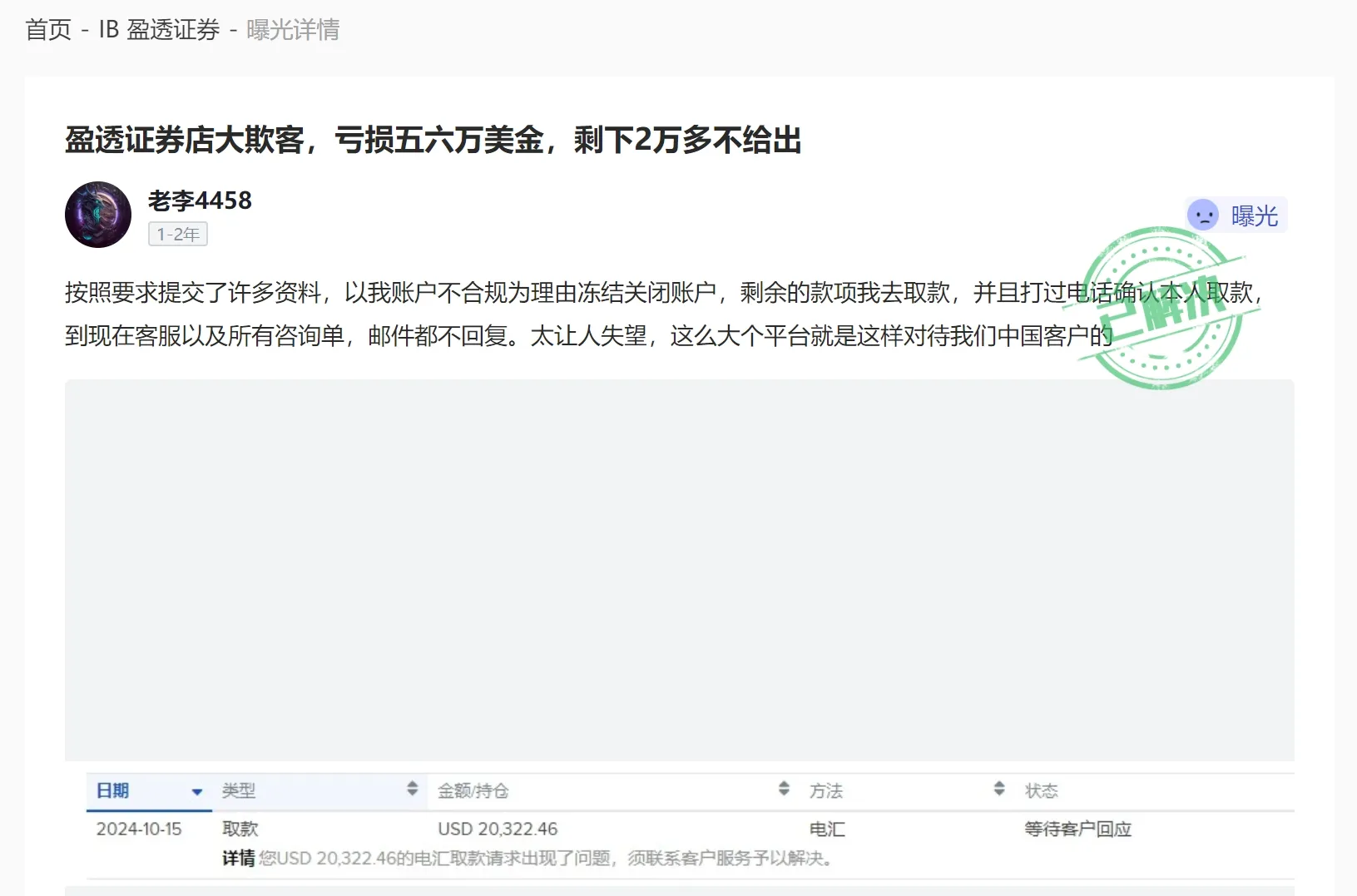The height and width of the screenshot is (896, 1357).
Task: Click the 状态 column header
Action: point(1041,791)
